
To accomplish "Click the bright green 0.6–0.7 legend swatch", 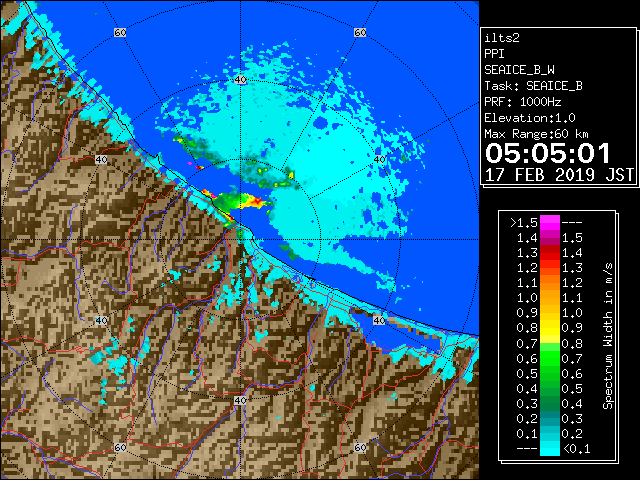I will point(549,358).
